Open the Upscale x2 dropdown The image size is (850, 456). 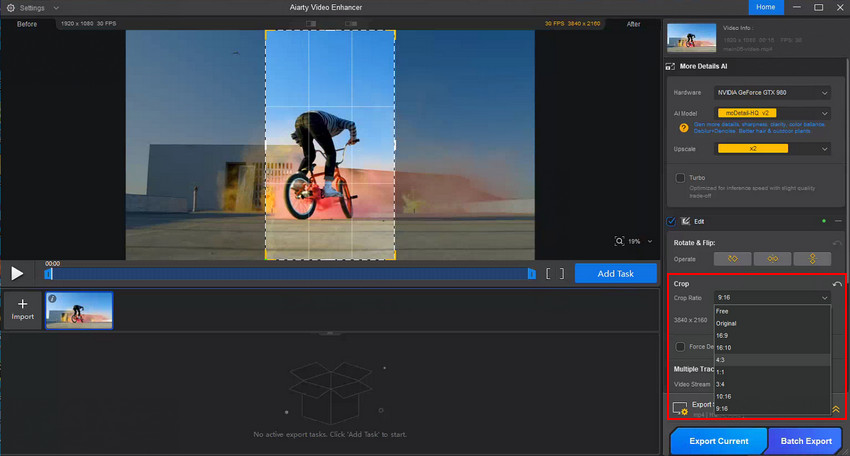click(x=772, y=149)
